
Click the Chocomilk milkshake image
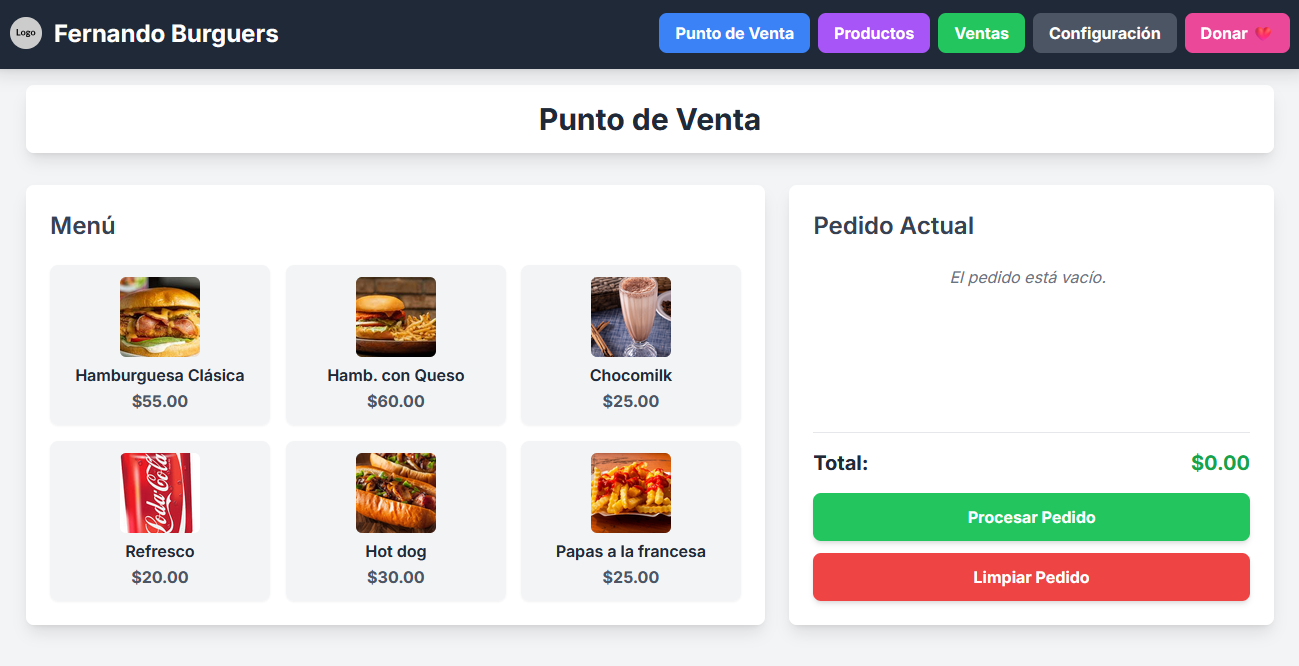coord(630,317)
